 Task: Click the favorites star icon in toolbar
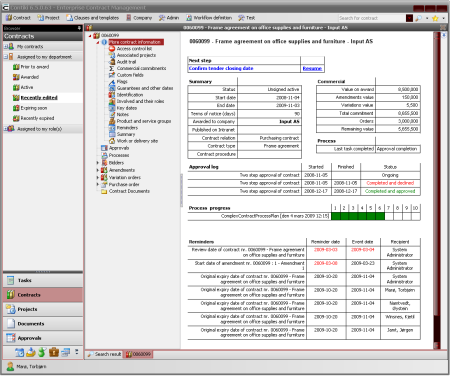tap(435, 18)
